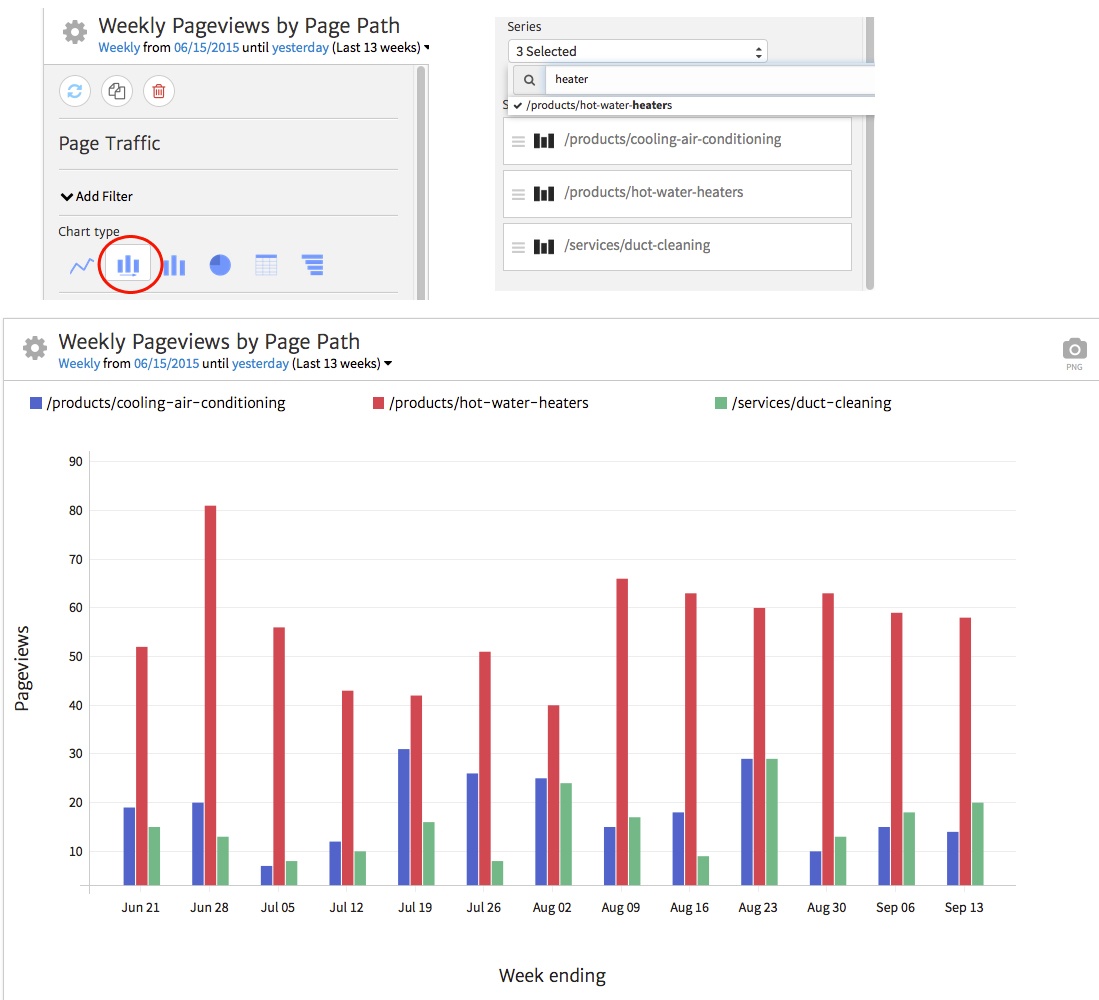Viewport: 1099px width, 1000px height.
Task: Click the duplicate widget icon
Action: (116, 90)
